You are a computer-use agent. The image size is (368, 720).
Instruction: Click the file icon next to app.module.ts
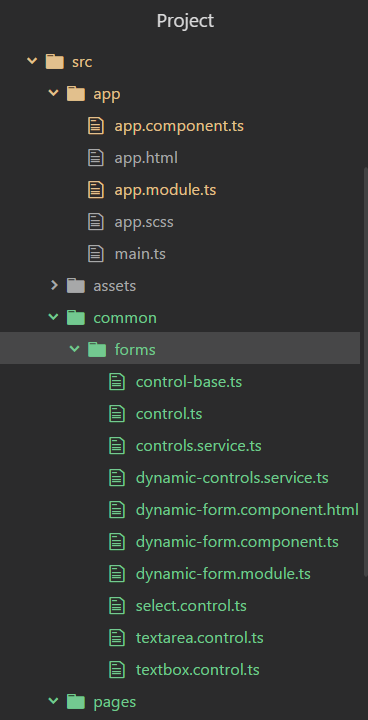(x=96, y=190)
